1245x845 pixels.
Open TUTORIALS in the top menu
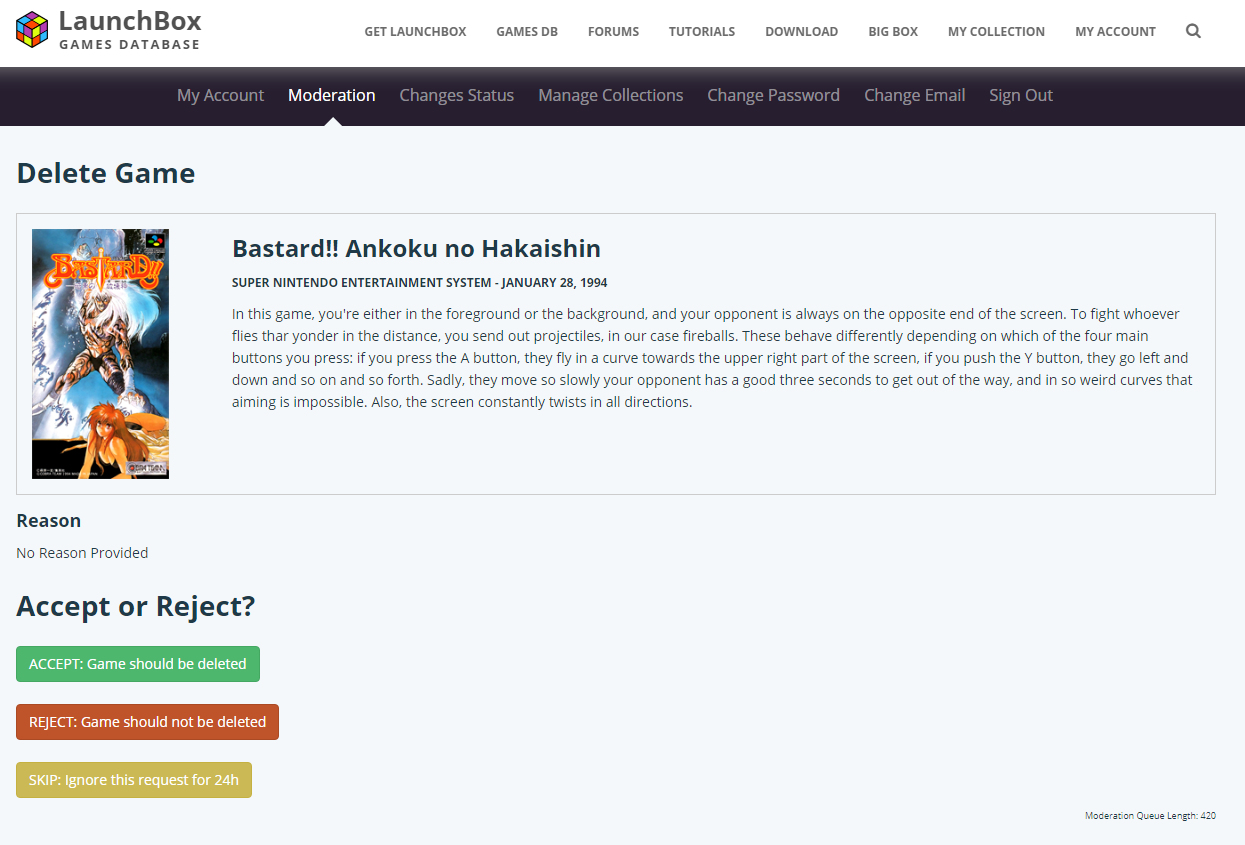pyautogui.click(x=702, y=32)
